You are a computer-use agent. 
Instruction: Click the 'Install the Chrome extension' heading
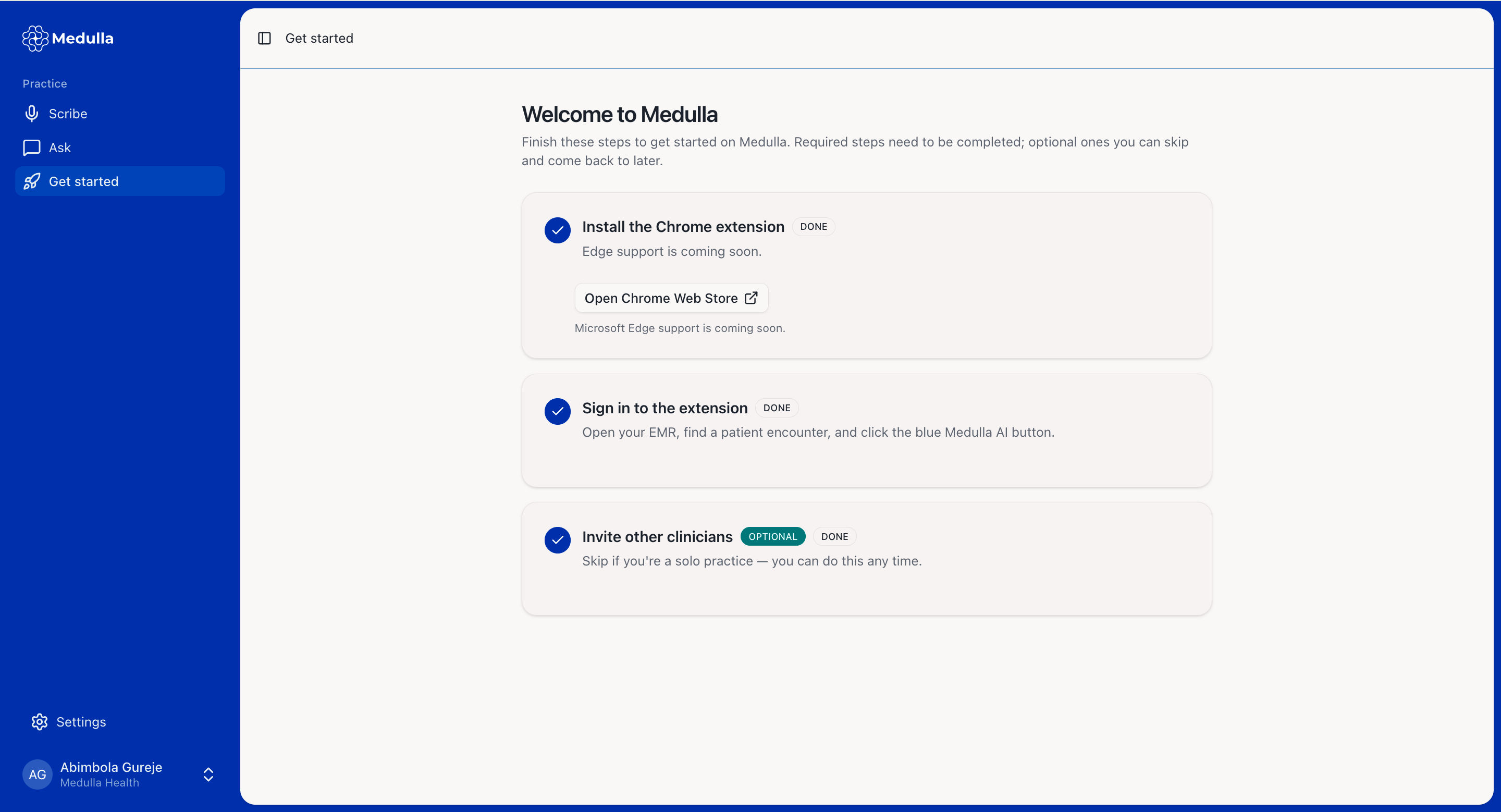(683, 227)
